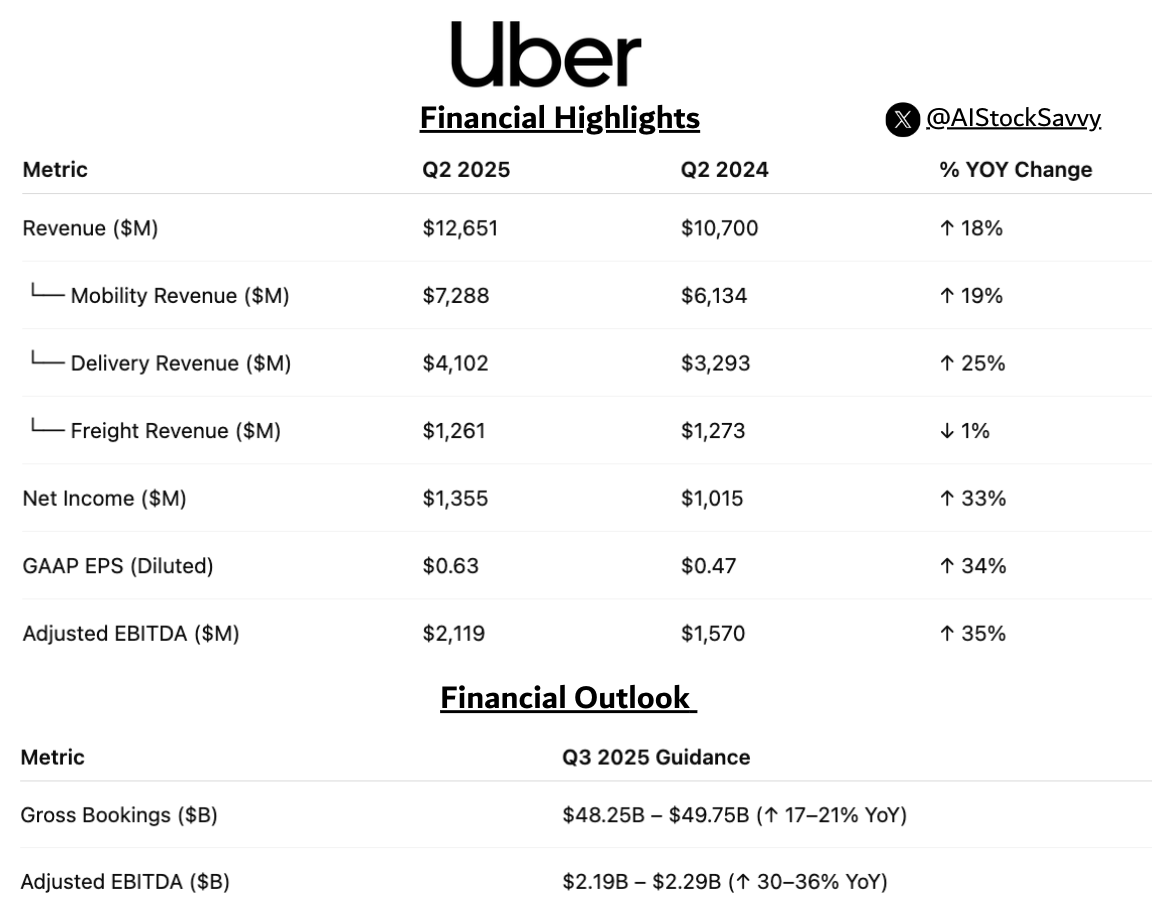Select the Q3 2025 Guidance header
Viewport: 1152px width, 924px height.
pyautogui.click(x=656, y=757)
